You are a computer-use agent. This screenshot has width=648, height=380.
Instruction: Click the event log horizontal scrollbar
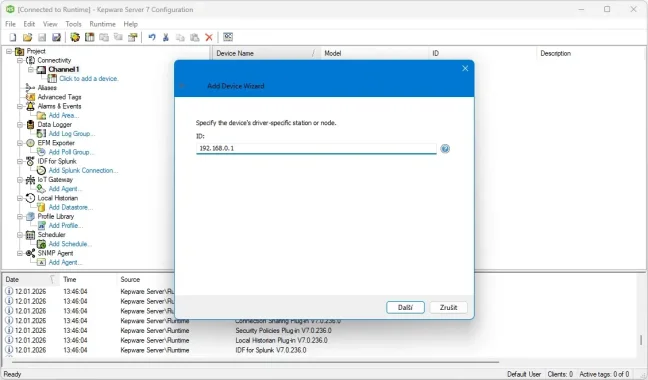[x=255, y=362]
